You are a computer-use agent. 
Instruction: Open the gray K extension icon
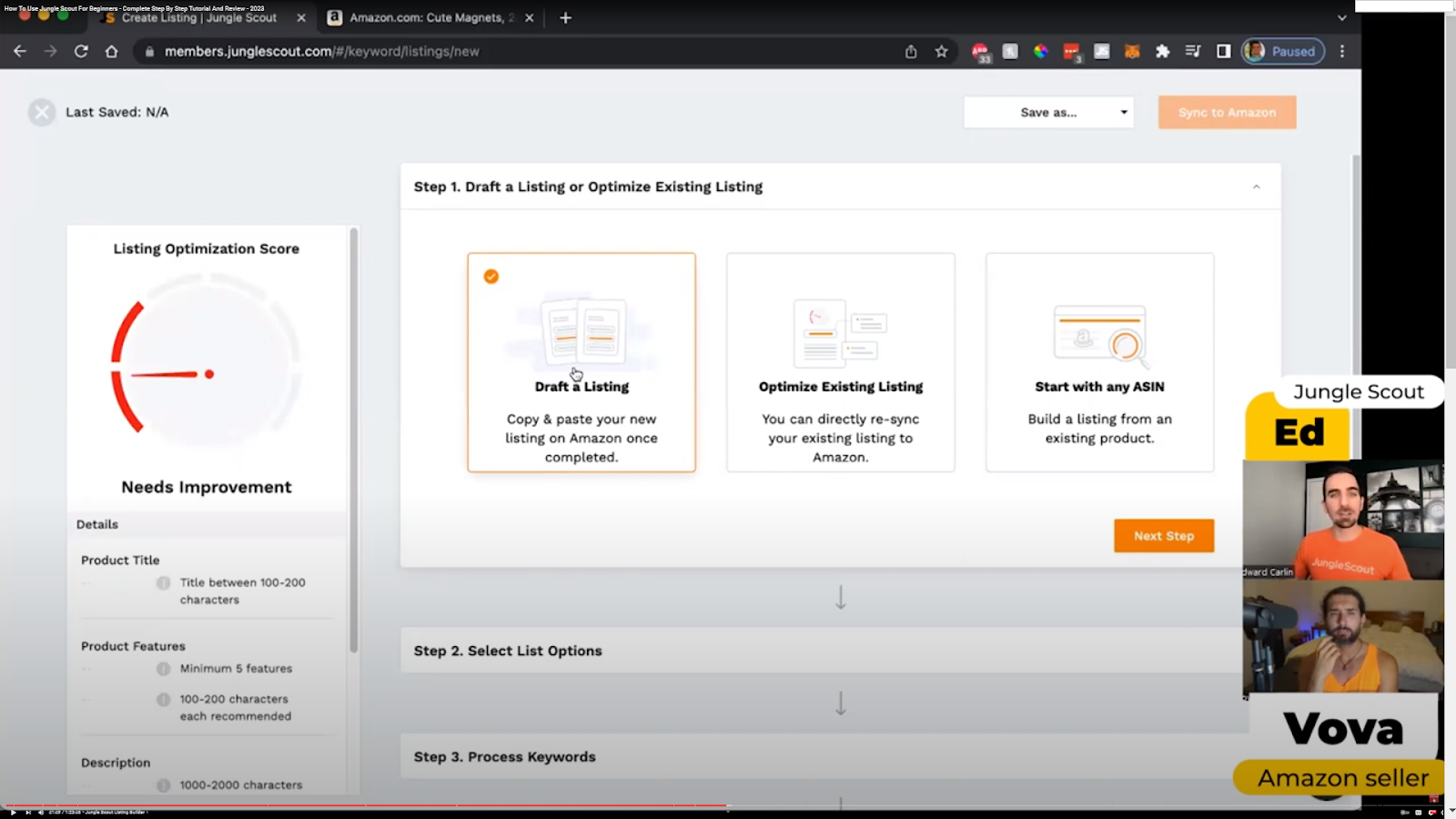tap(1010, 52)
